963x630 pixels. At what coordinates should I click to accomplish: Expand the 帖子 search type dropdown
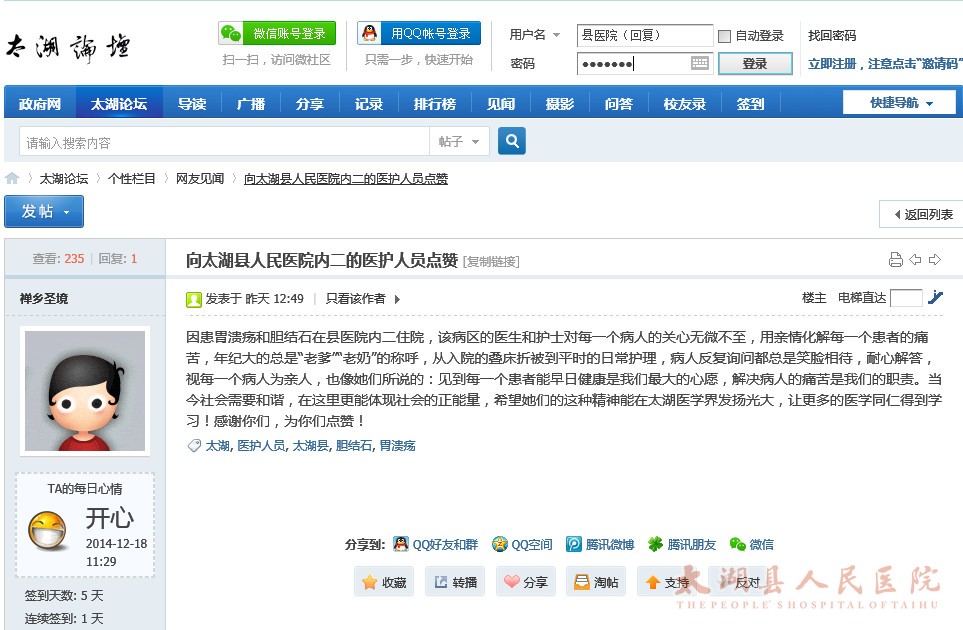(x=460, y=142)
